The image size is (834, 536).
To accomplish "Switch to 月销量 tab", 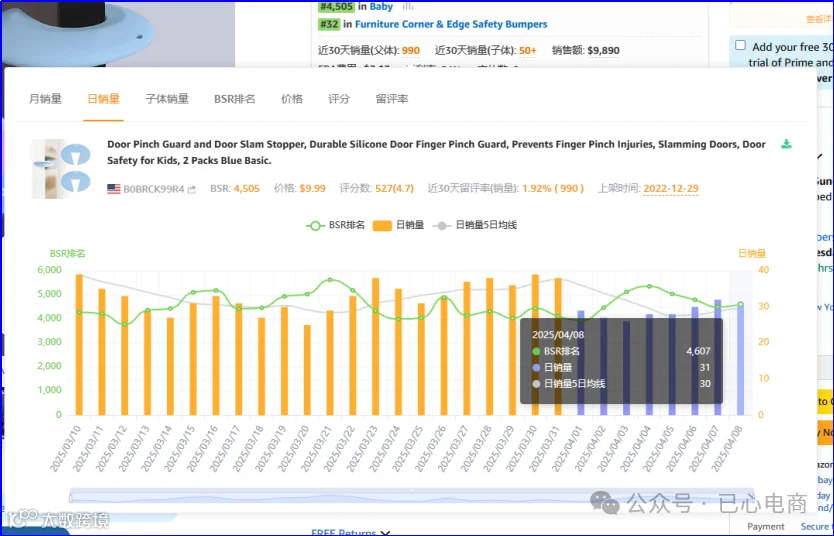I will point(45,99).
